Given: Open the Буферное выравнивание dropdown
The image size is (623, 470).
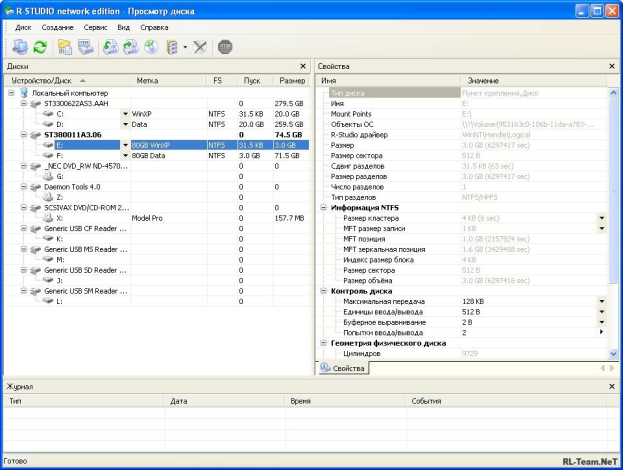Looking at the screenshot, I should [602, 322].
